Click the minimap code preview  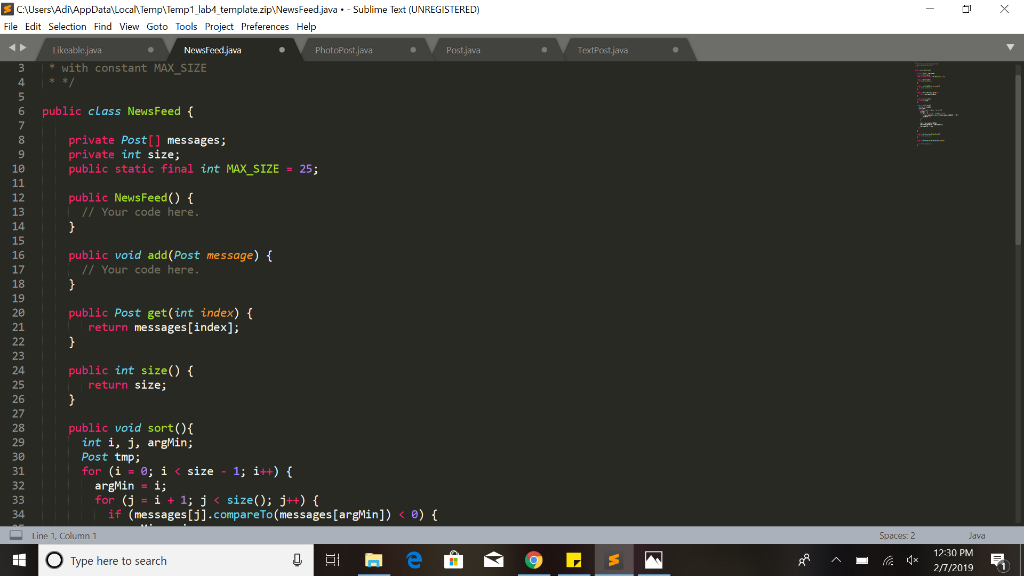[x=936, y=103]
